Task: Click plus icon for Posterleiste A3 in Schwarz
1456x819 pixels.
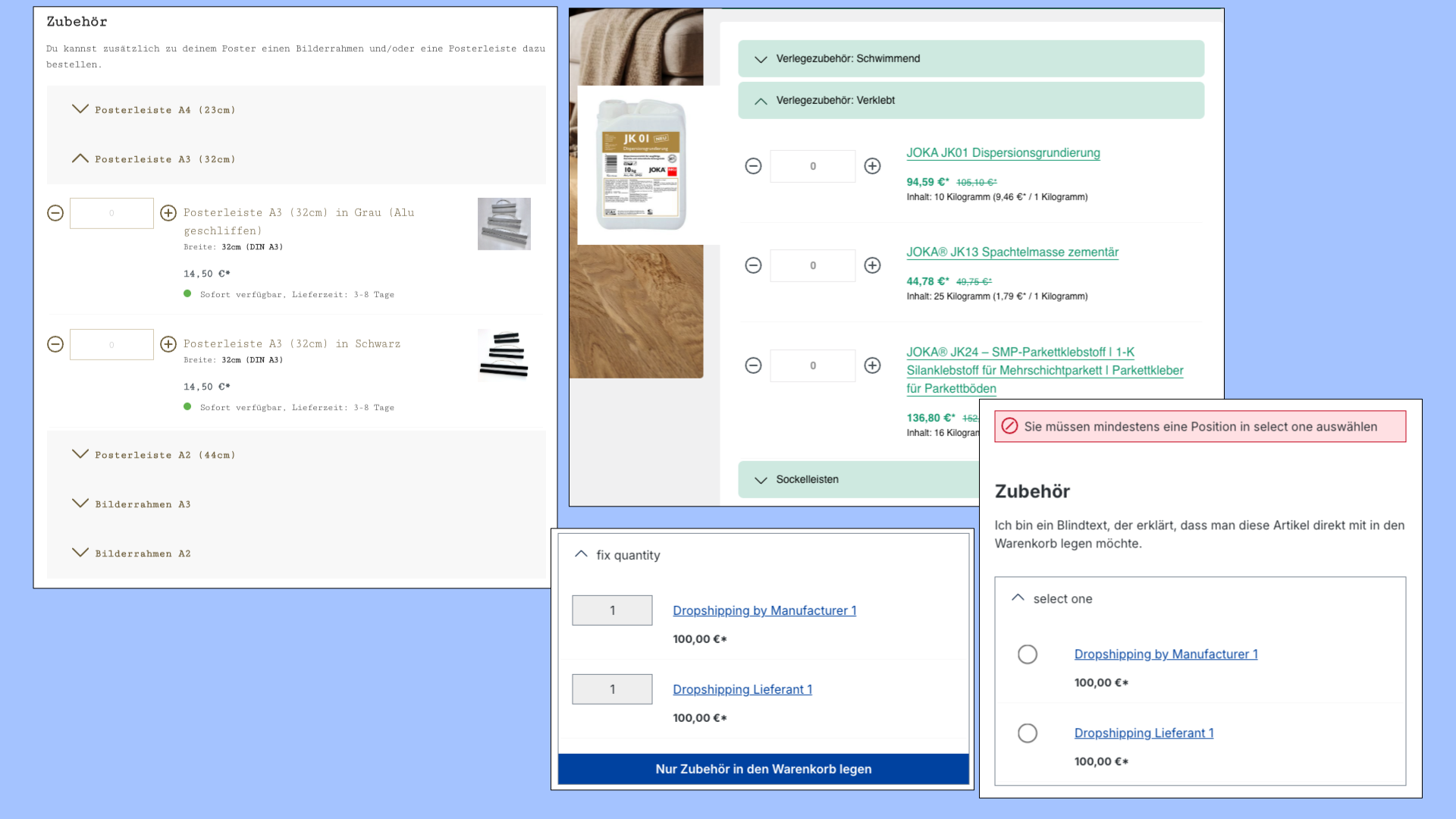Action: click(168, 344)
